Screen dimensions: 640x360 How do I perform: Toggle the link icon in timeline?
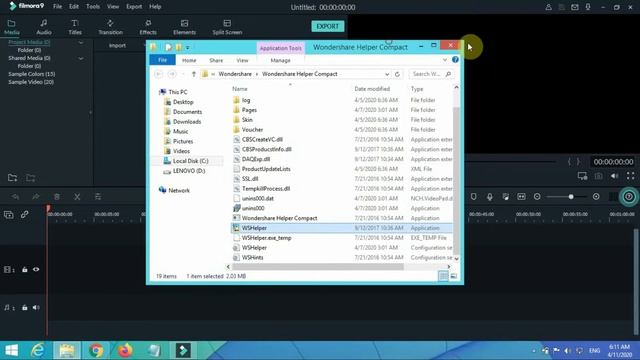24,214
